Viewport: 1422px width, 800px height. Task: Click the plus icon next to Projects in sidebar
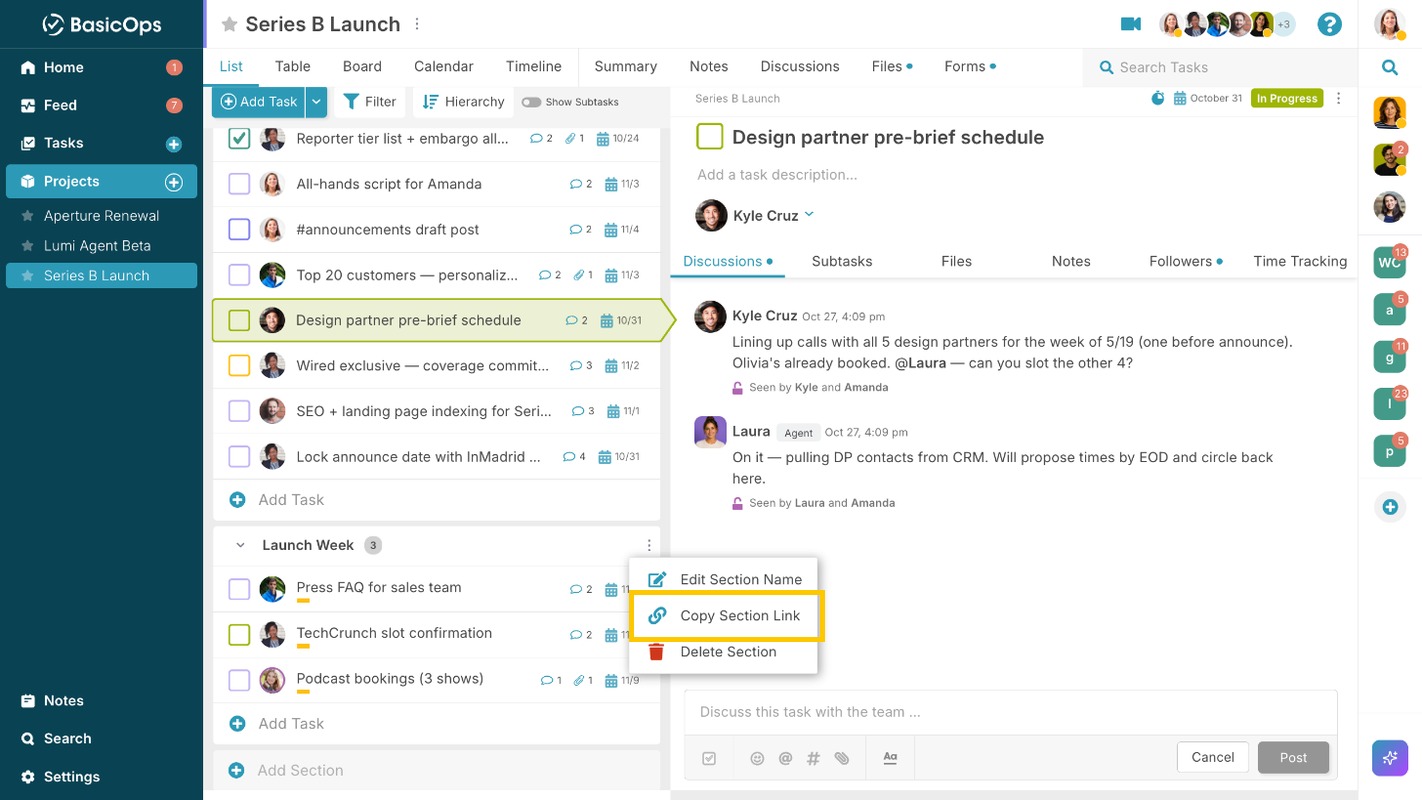tap(174, 182)
